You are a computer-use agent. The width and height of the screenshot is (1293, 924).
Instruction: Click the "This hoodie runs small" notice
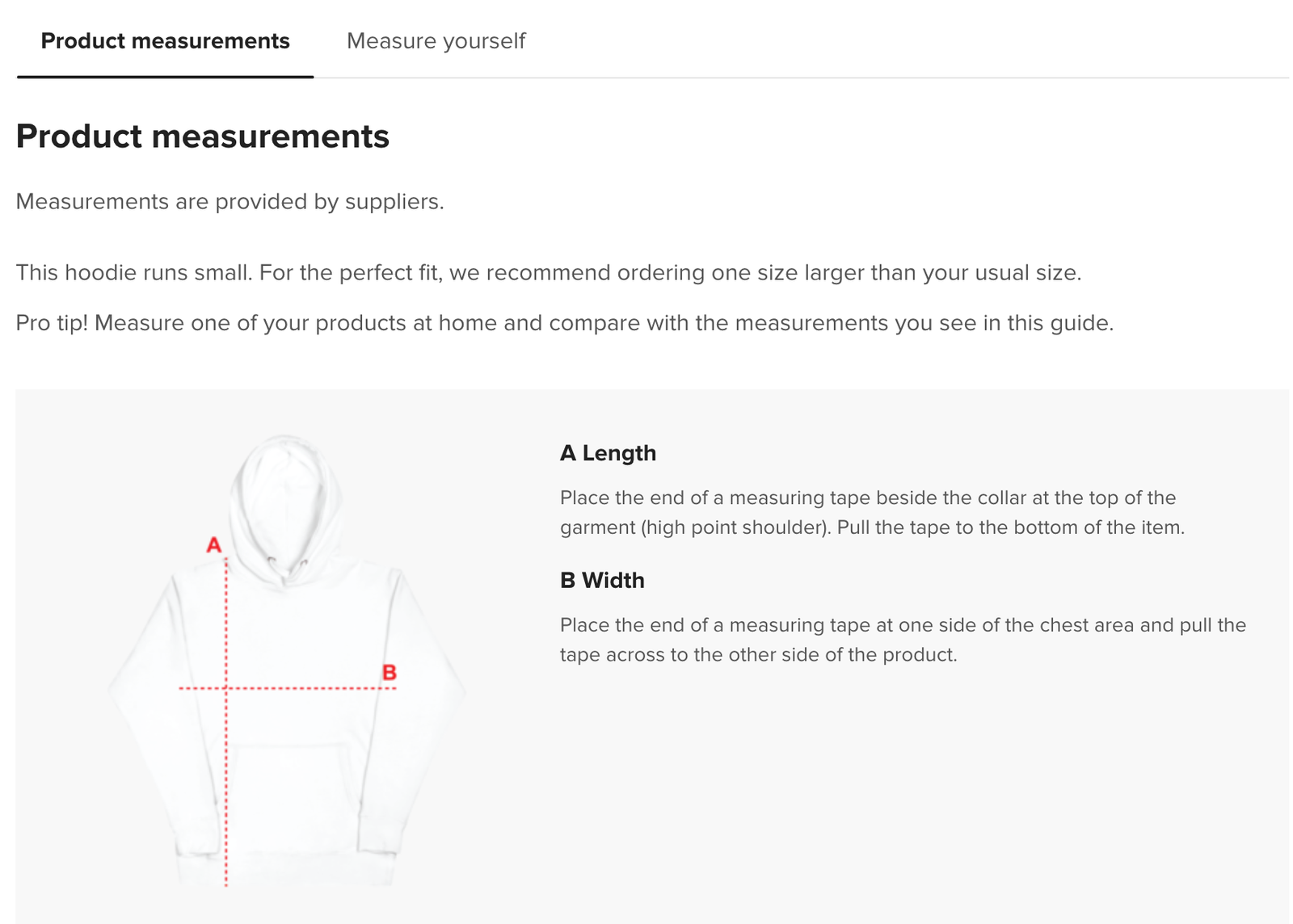[548, 273]
